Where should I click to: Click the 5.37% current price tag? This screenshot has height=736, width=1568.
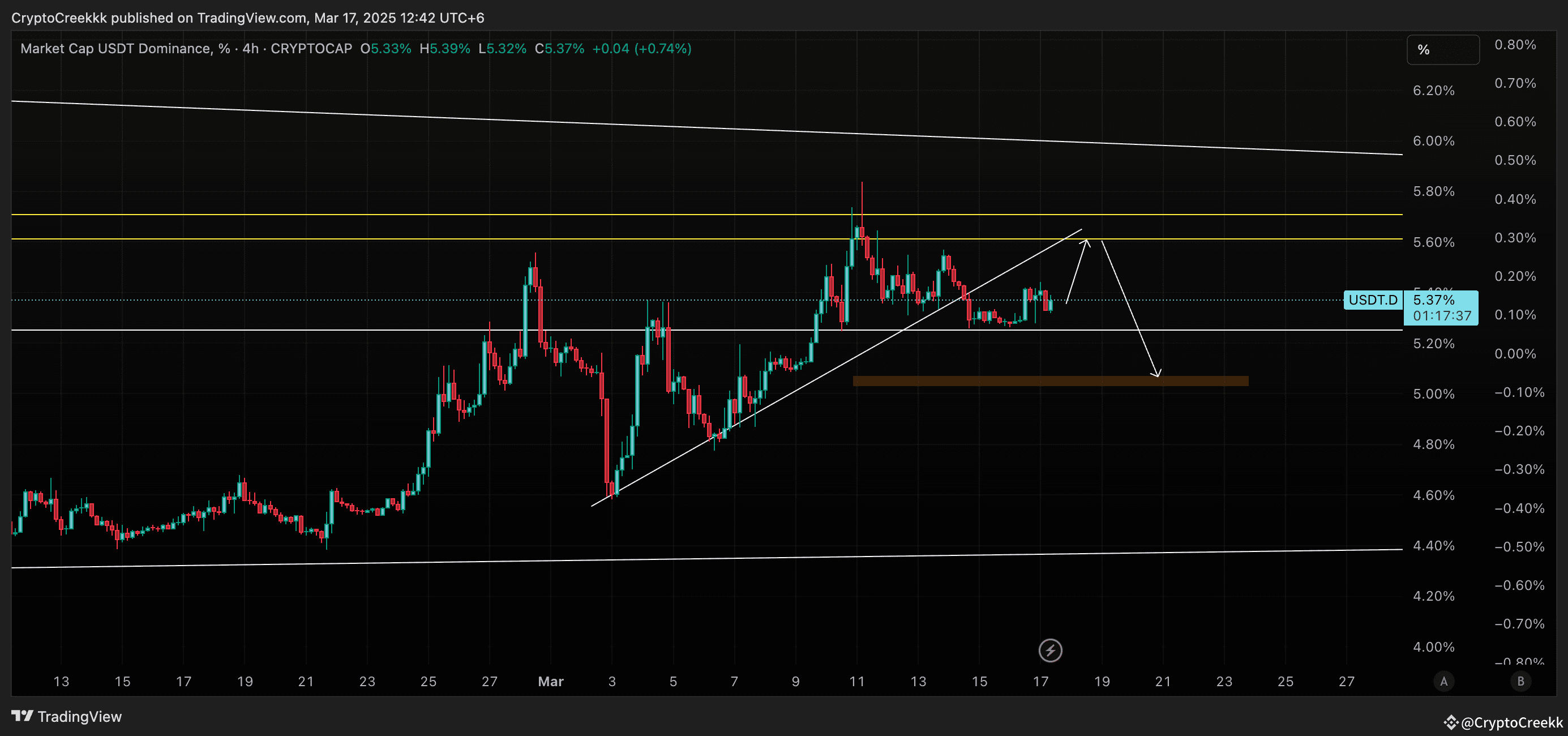(1433, 299)
